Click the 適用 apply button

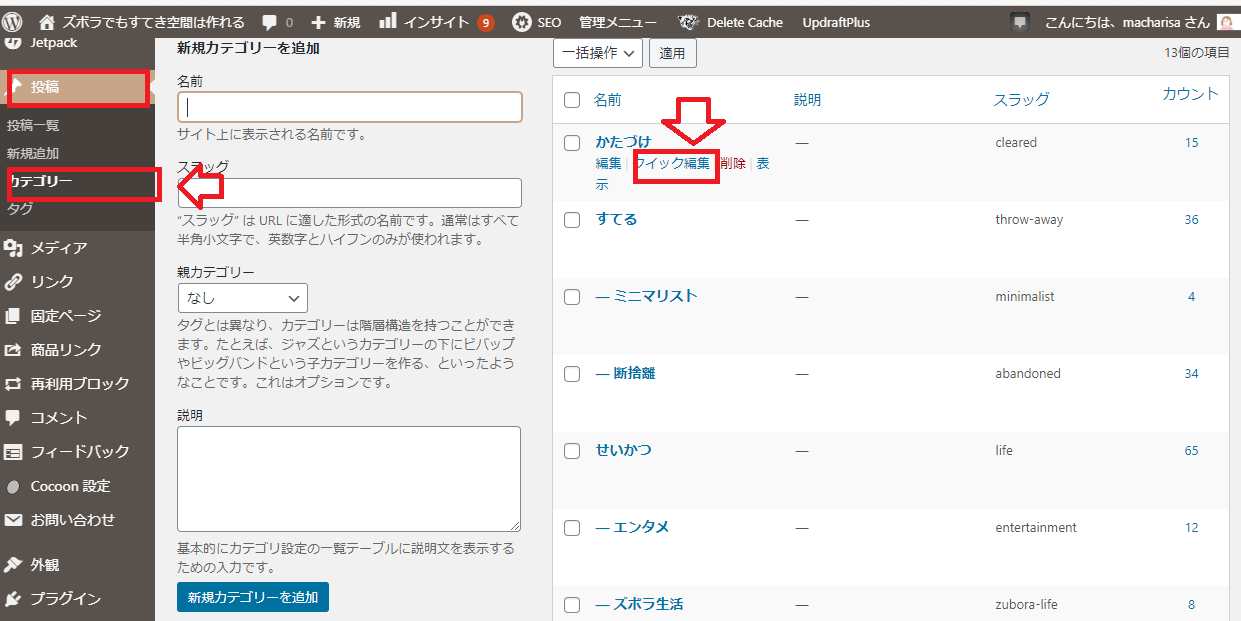point(673,53)
